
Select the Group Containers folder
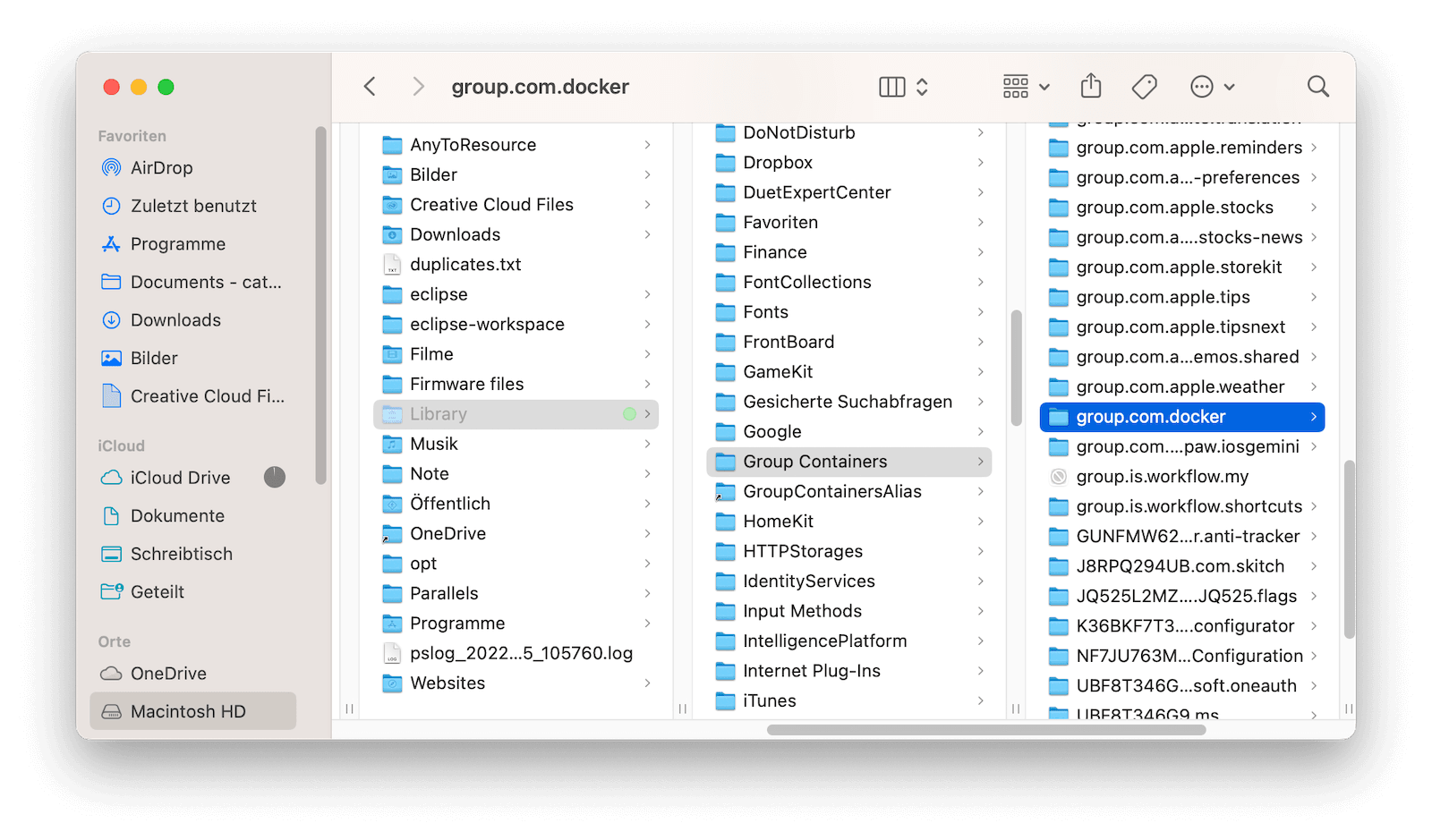coord(848,462)
